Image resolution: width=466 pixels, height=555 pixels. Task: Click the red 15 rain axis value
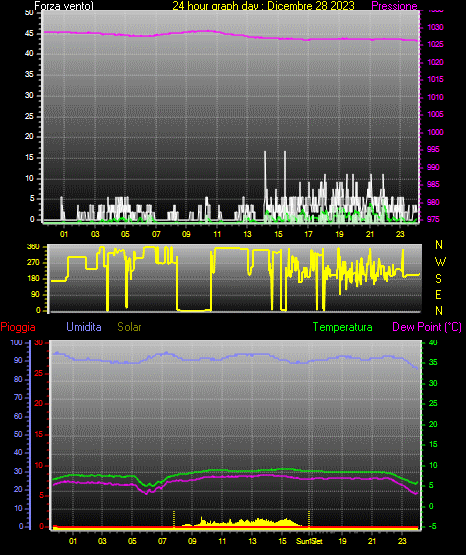tap(39, 434)
